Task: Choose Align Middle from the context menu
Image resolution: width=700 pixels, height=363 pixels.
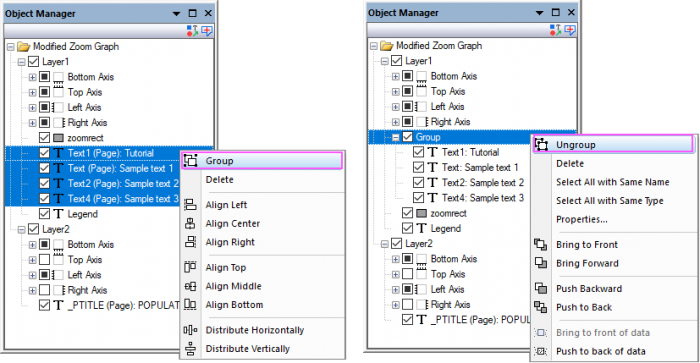Action: [233, 286]
